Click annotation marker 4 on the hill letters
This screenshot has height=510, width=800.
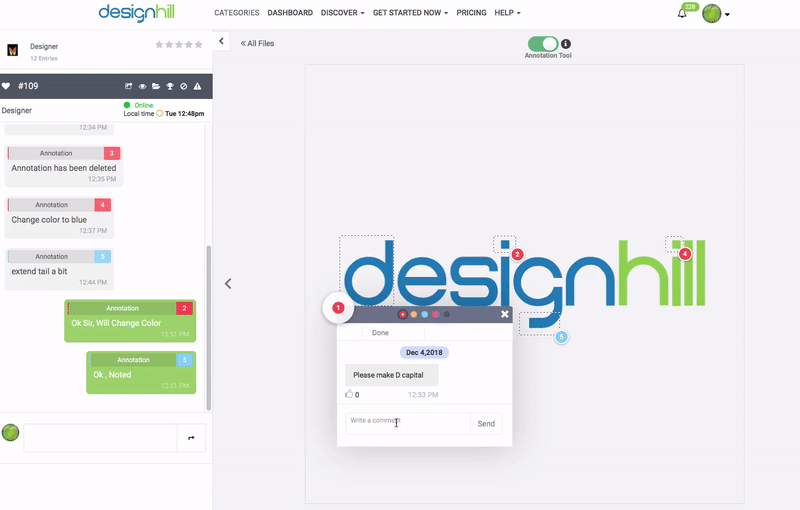click(685, 253)
